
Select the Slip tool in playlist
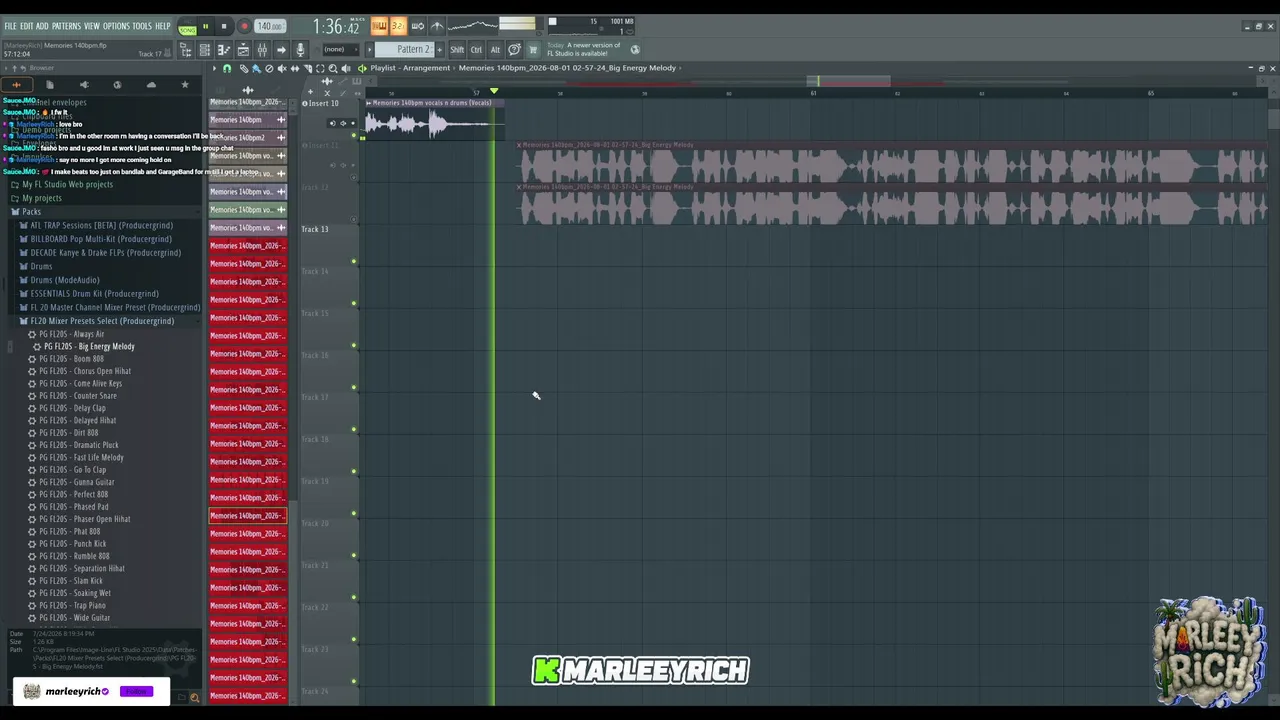coord(295,68)
